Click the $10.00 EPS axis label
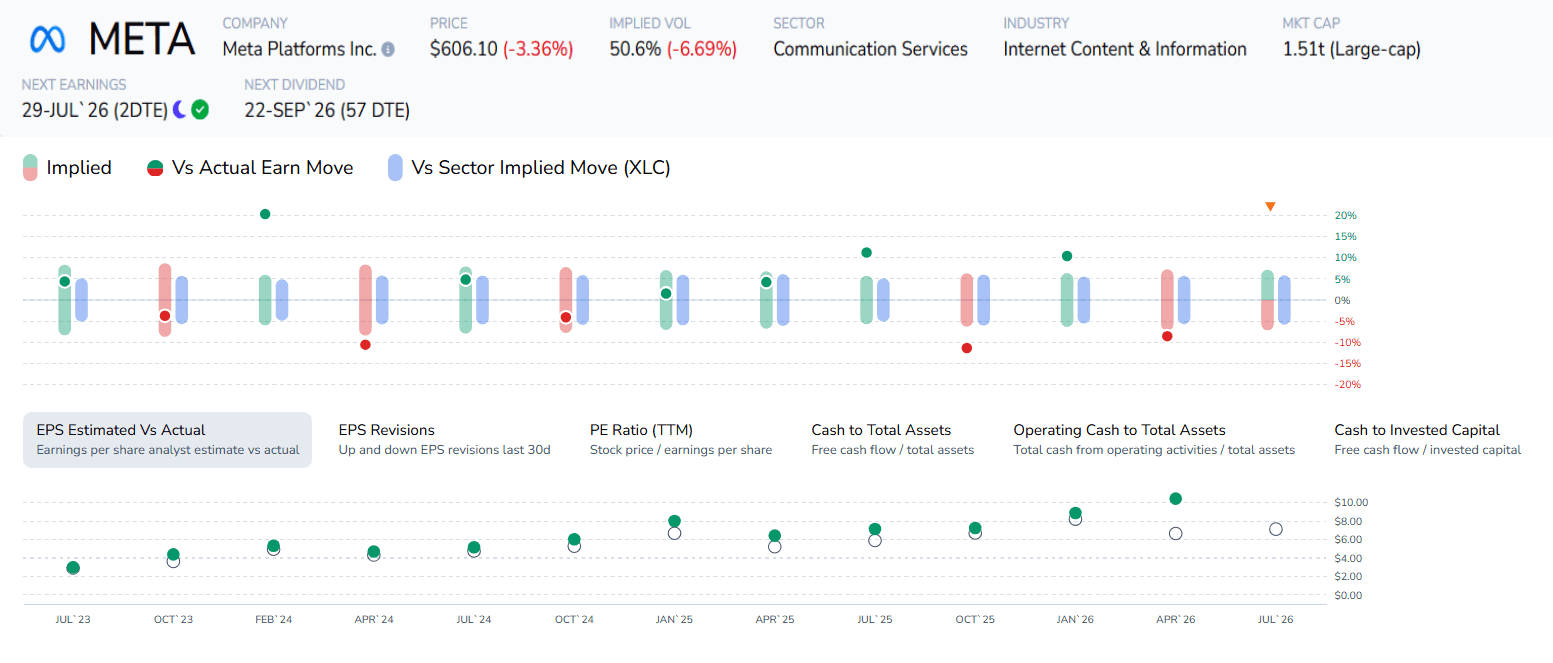 pyautogui.click(x=1351, y=502)
